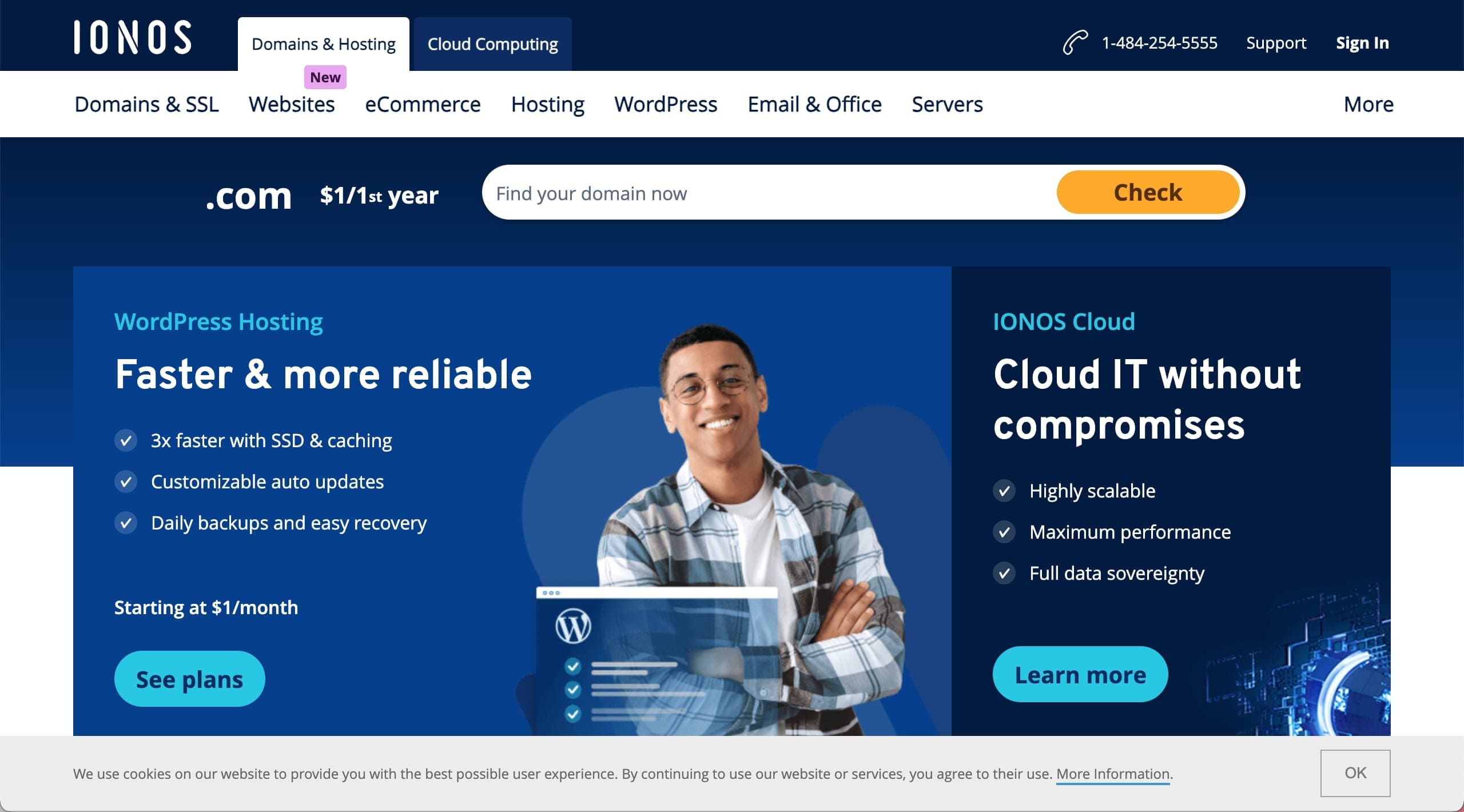Click the checkmark next to Highly scalable
Image resolution: width=1464 pixels, height=812 pixels.
1004,491
